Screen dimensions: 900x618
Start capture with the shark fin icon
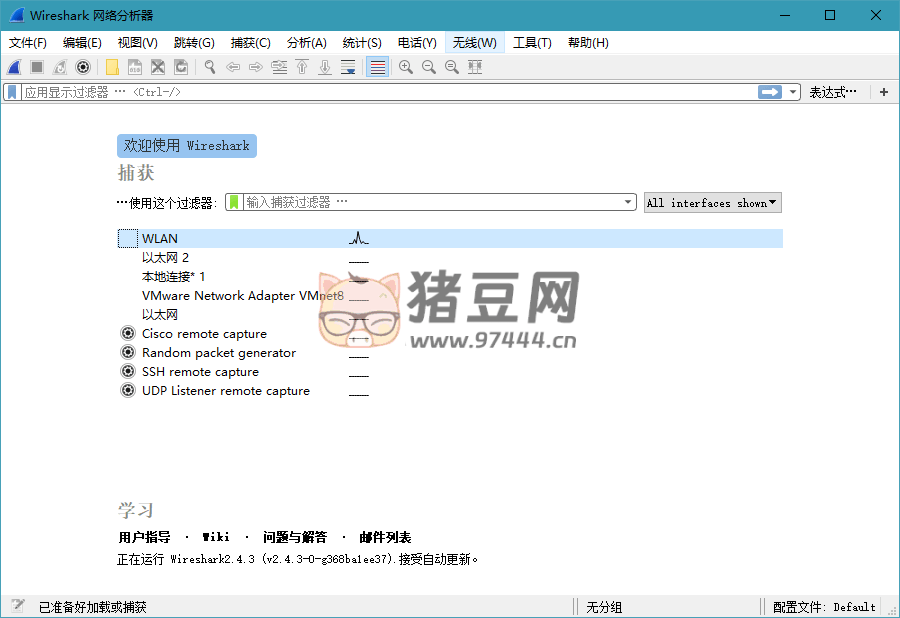pyautogui.click(x=14, y=67)
